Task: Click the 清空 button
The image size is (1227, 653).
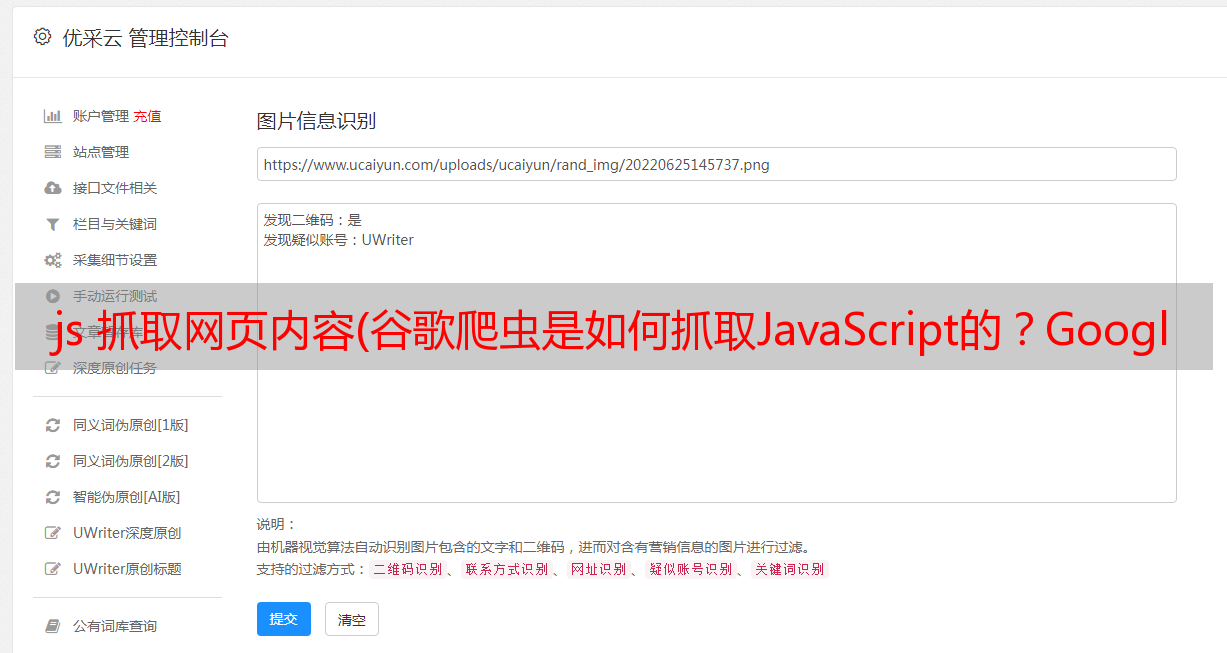Action: click(352, 619)
